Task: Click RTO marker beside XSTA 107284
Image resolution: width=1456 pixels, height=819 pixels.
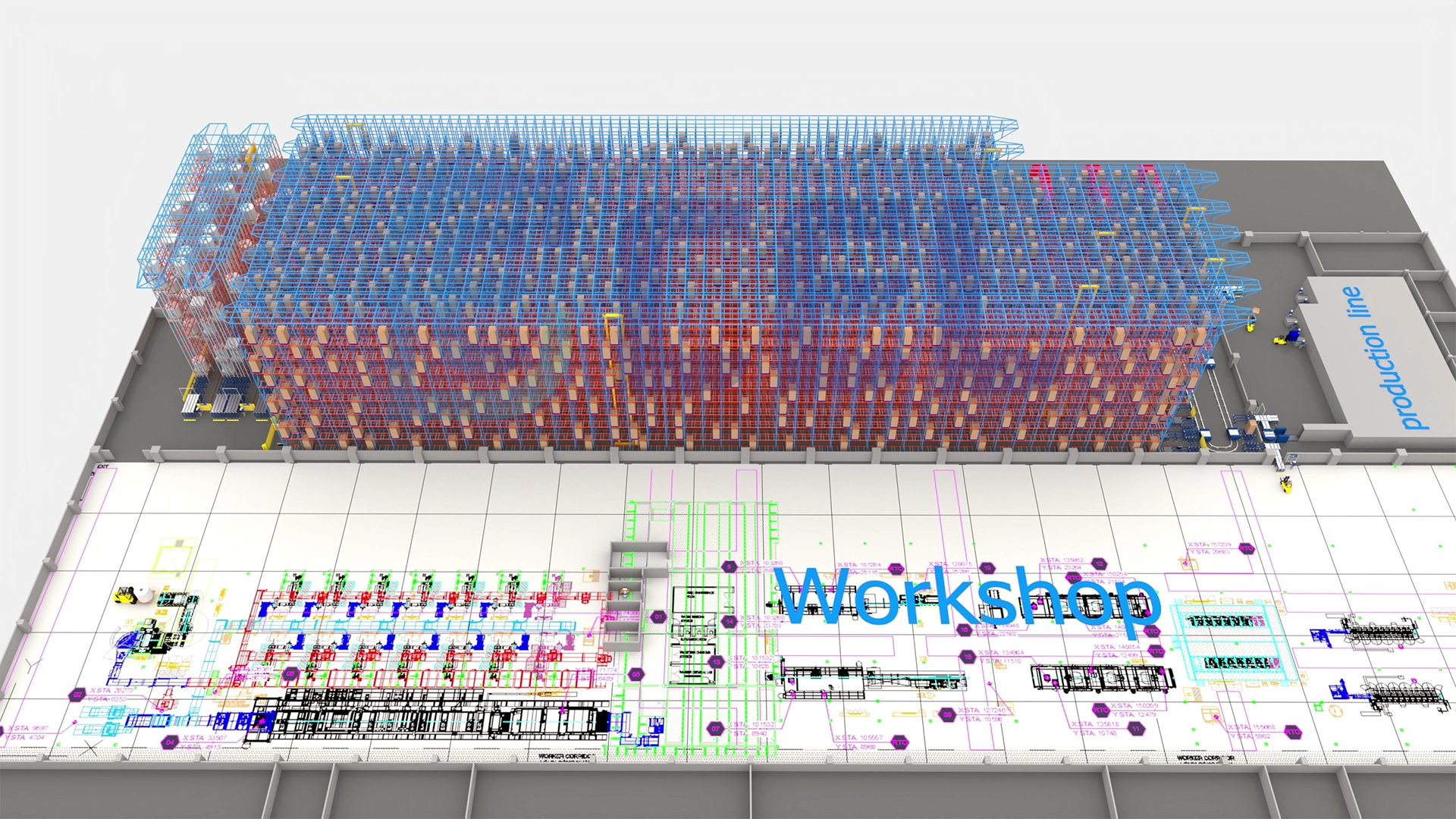Action: pos(896,569)
